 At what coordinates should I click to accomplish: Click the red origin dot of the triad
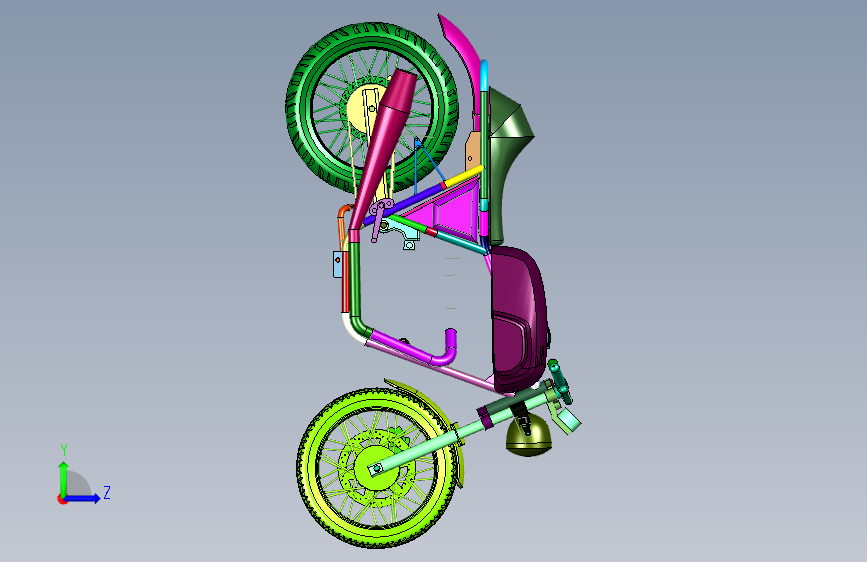point(61,499)
